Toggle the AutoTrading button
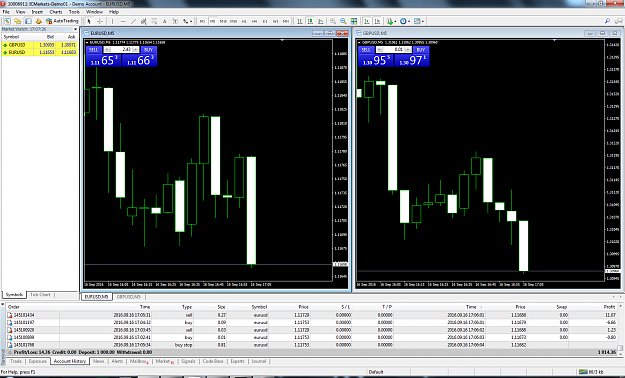The width and height of the screenshot is (625, 378). coord(62,21)
